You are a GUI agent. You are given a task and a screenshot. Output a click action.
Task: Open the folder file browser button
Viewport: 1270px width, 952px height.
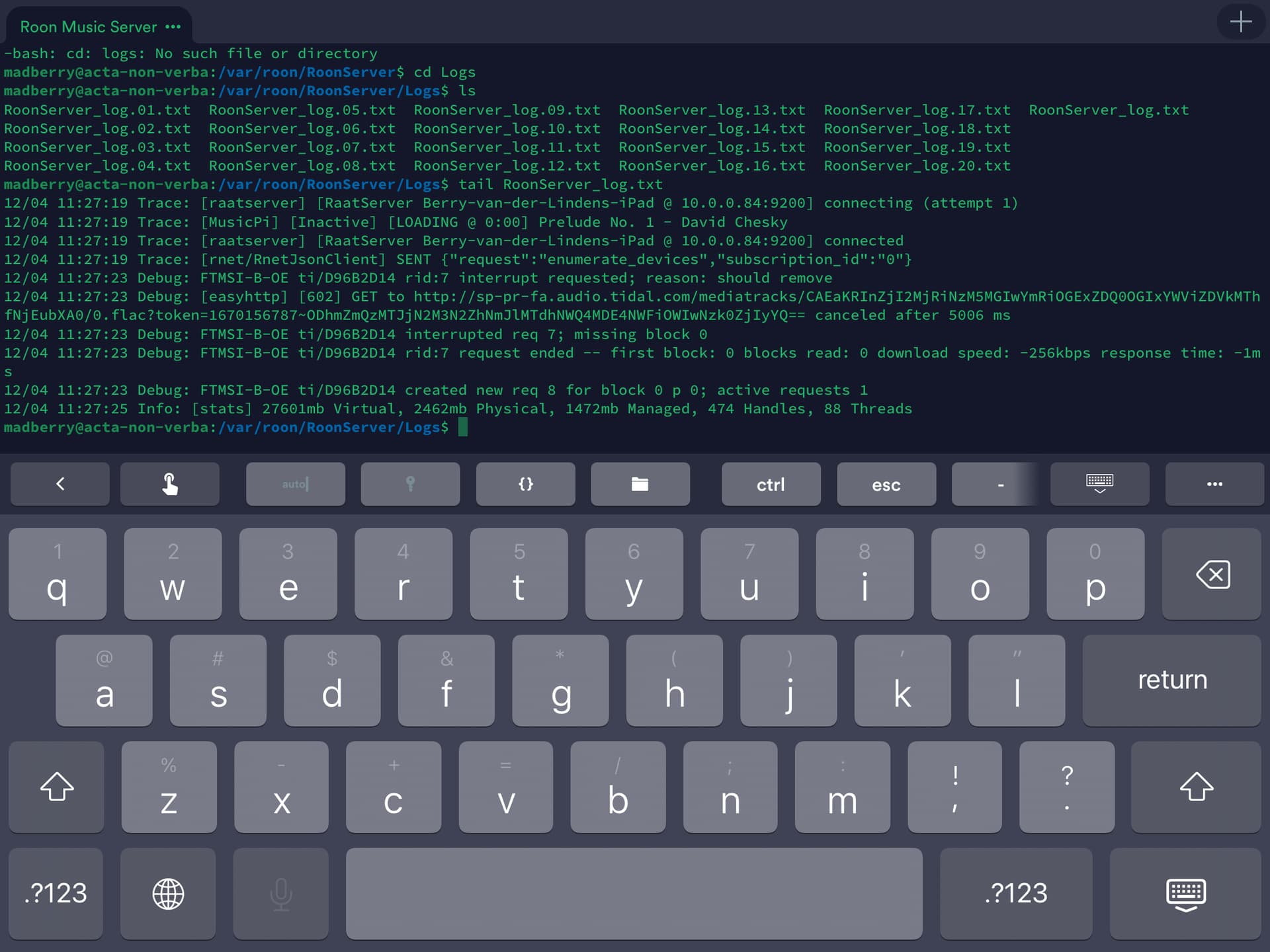(640, 485)
